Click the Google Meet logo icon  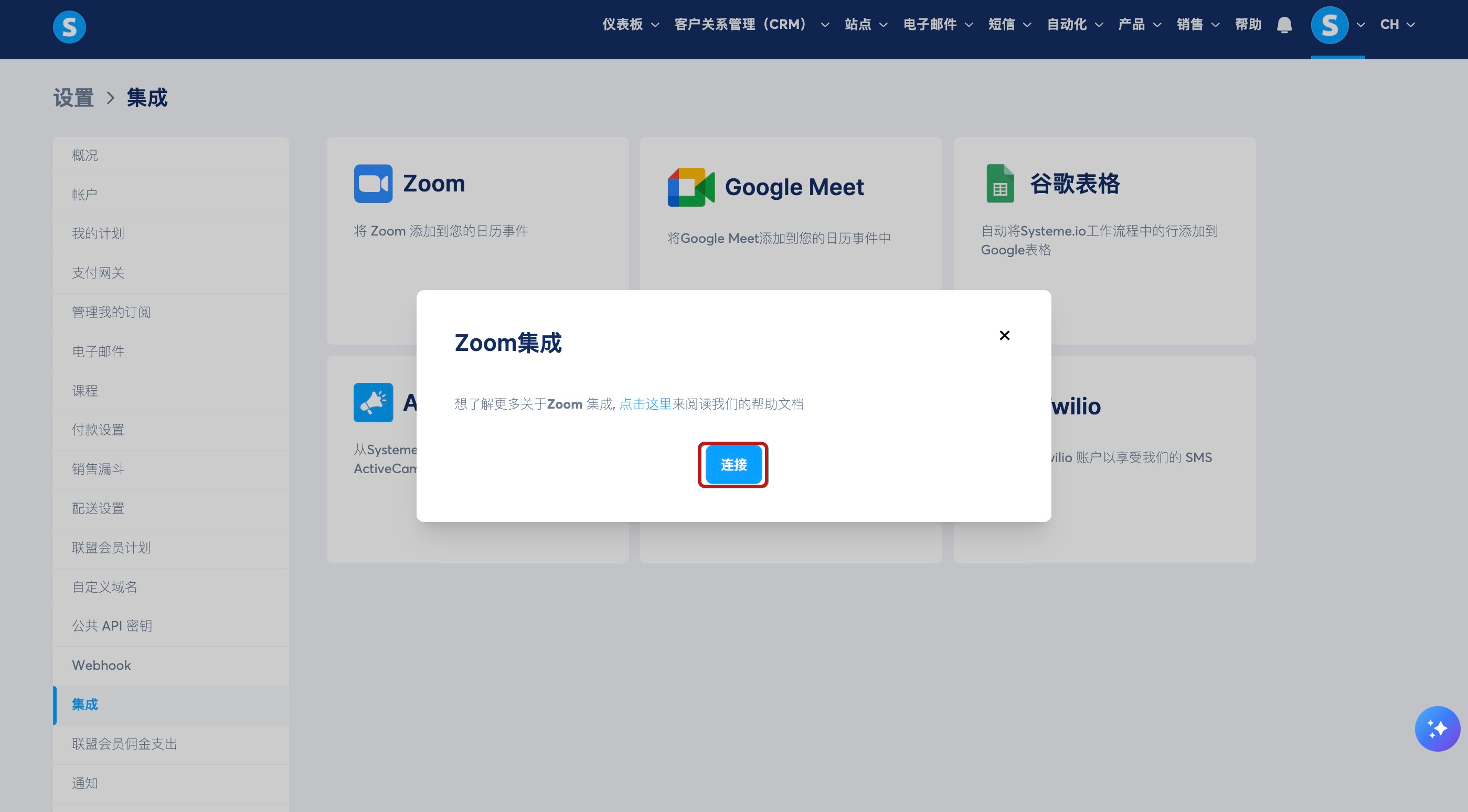tap(690, 187)
